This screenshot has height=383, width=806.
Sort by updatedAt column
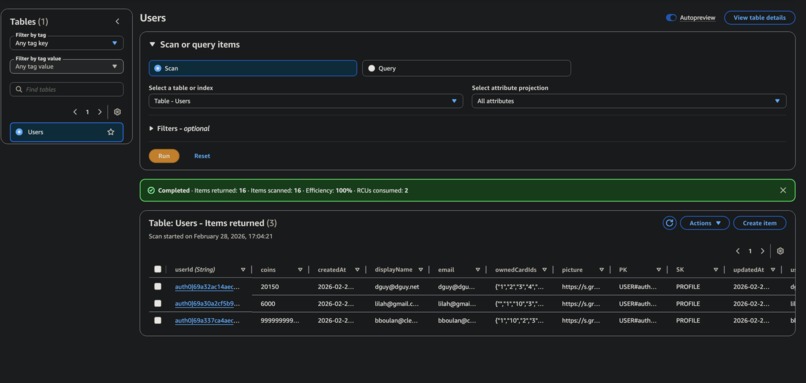773,269
